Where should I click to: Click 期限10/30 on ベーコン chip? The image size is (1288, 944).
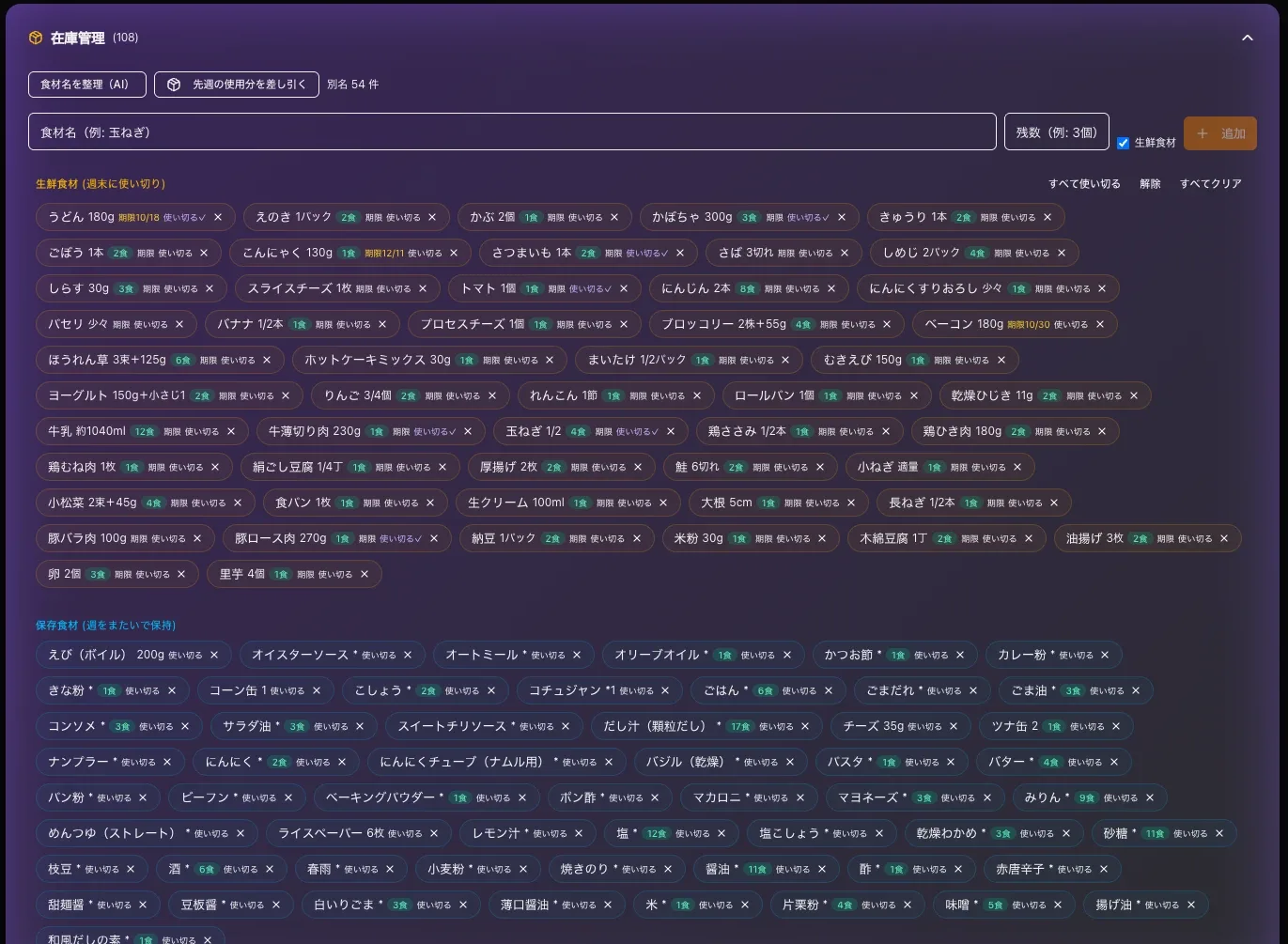click(x=1028, y=325)
